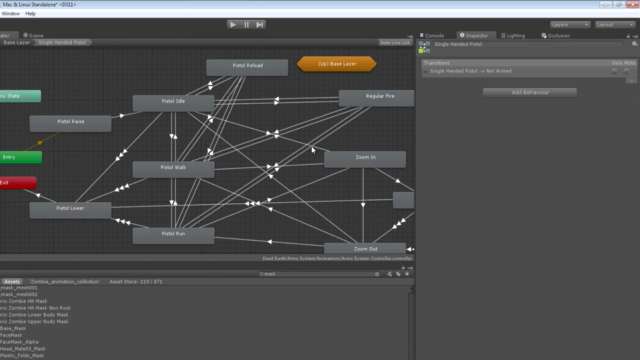Click the Scene tab icon
Screen dimensions: 640x360
click(25, 35)
